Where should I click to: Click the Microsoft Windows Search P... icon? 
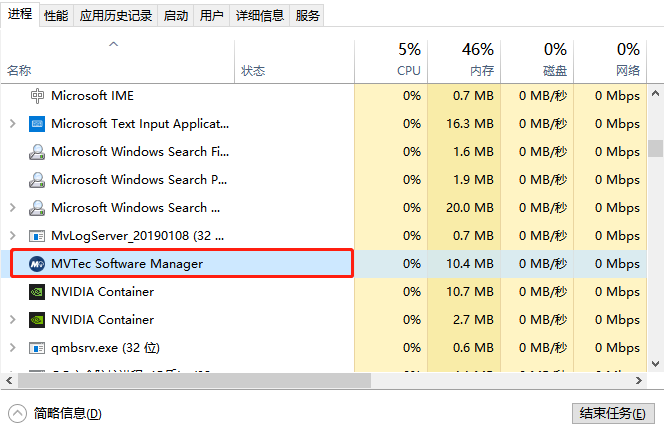click(x=37, y=180)
